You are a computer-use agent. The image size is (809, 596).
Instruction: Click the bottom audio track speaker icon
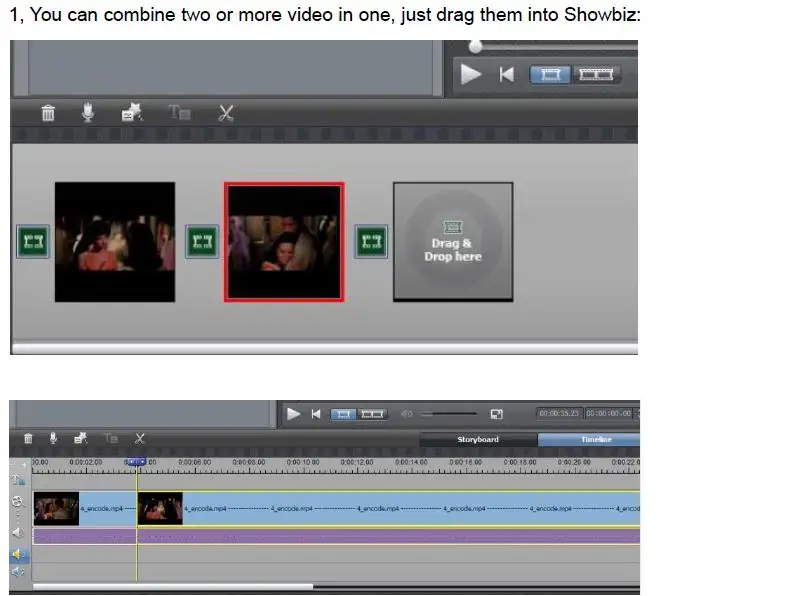tap(18, 572)
